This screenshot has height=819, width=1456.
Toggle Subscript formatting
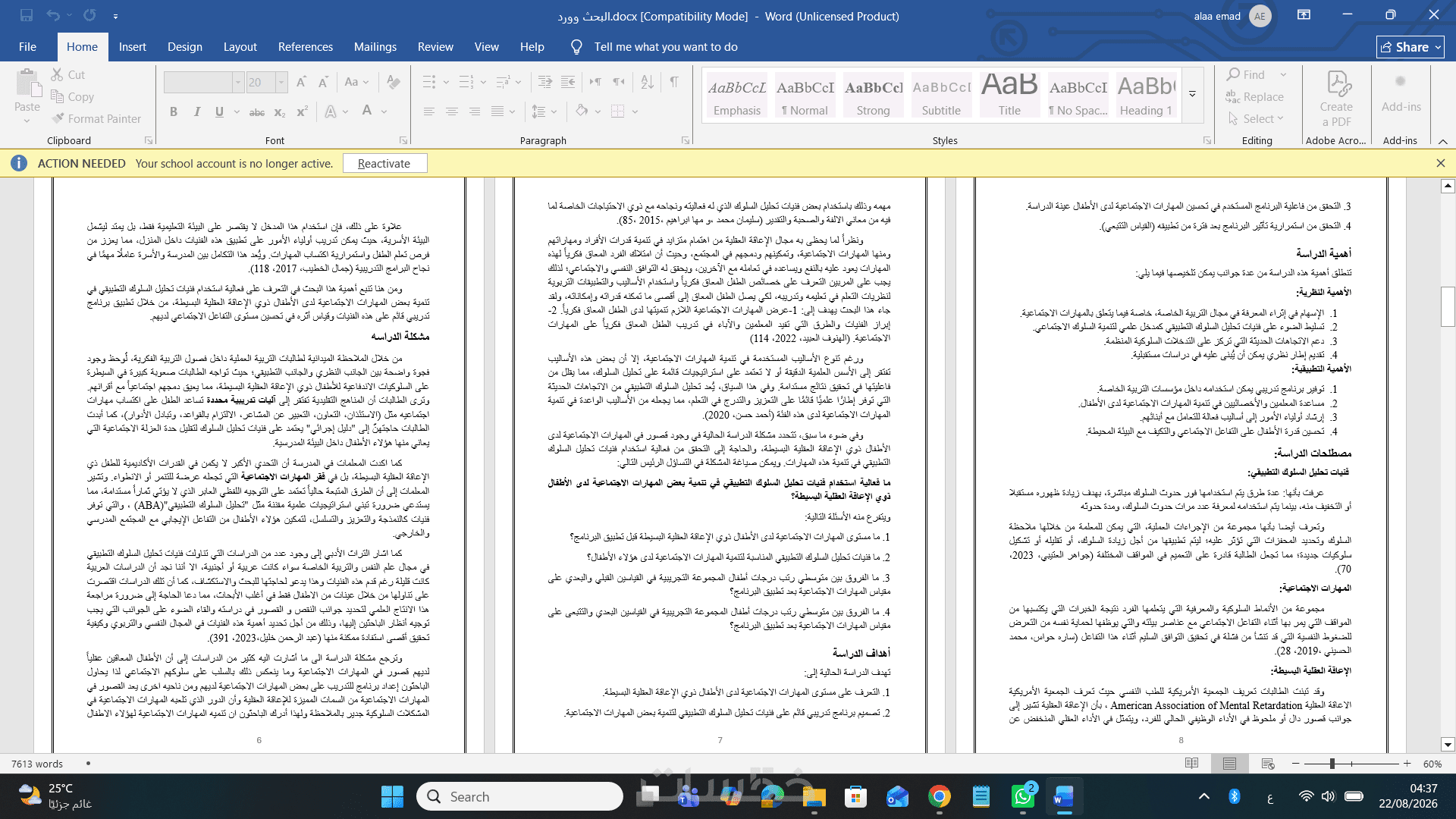point(280,111)
